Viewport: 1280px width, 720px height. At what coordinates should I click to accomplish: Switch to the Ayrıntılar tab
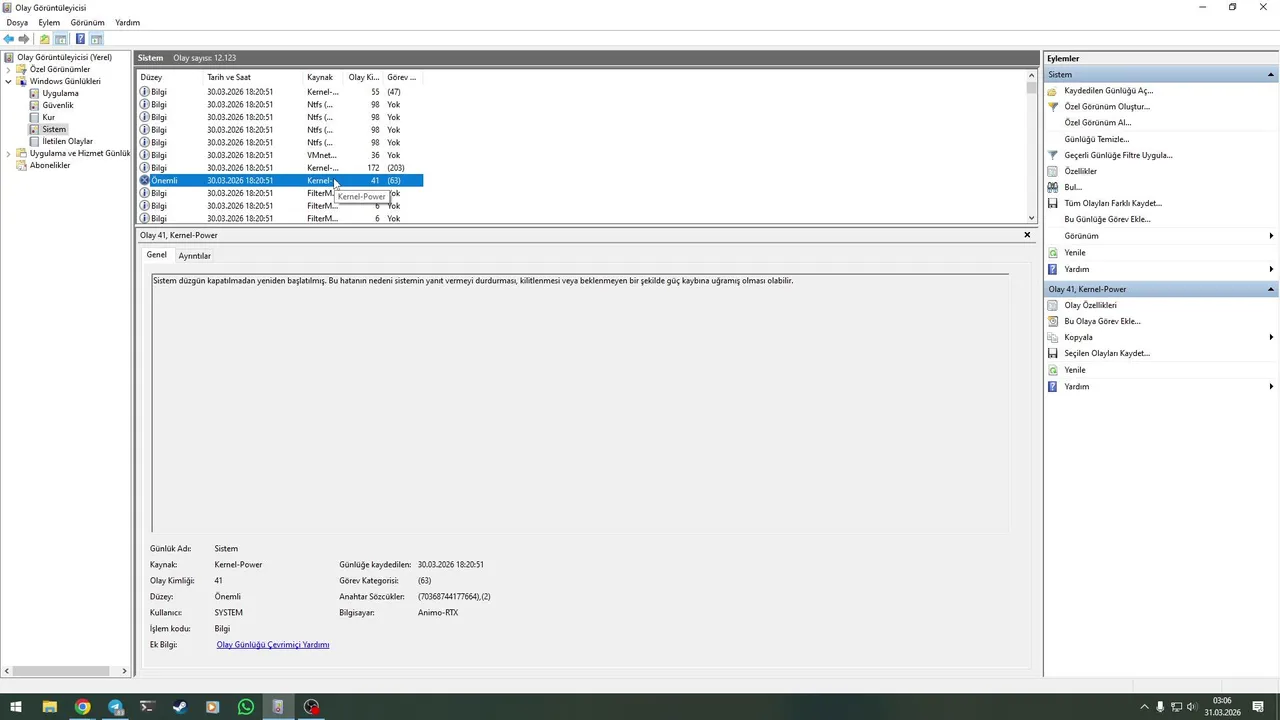click(194, 256)
